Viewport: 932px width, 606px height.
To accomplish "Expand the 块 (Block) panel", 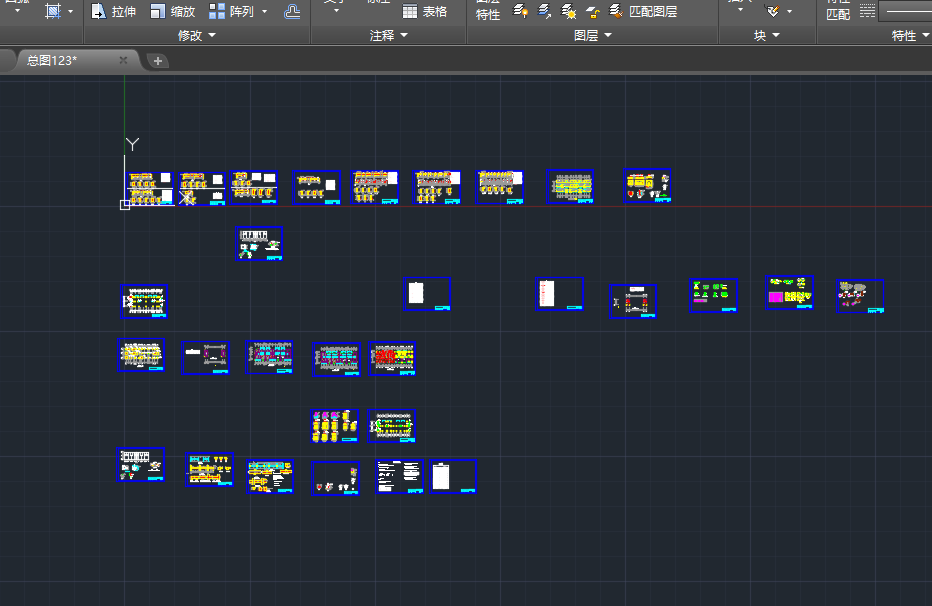I will click(x=767, y=36).
